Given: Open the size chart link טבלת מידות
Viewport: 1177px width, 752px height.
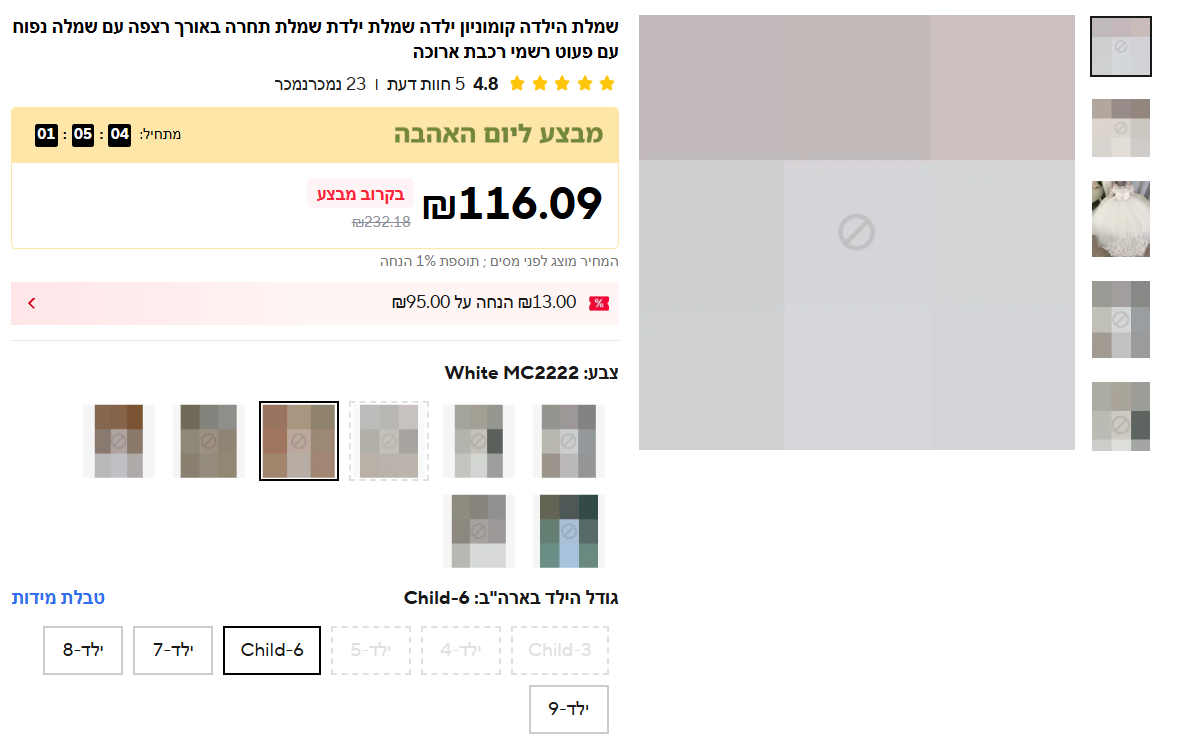Looking at the screenshot, I should point(58,598).
